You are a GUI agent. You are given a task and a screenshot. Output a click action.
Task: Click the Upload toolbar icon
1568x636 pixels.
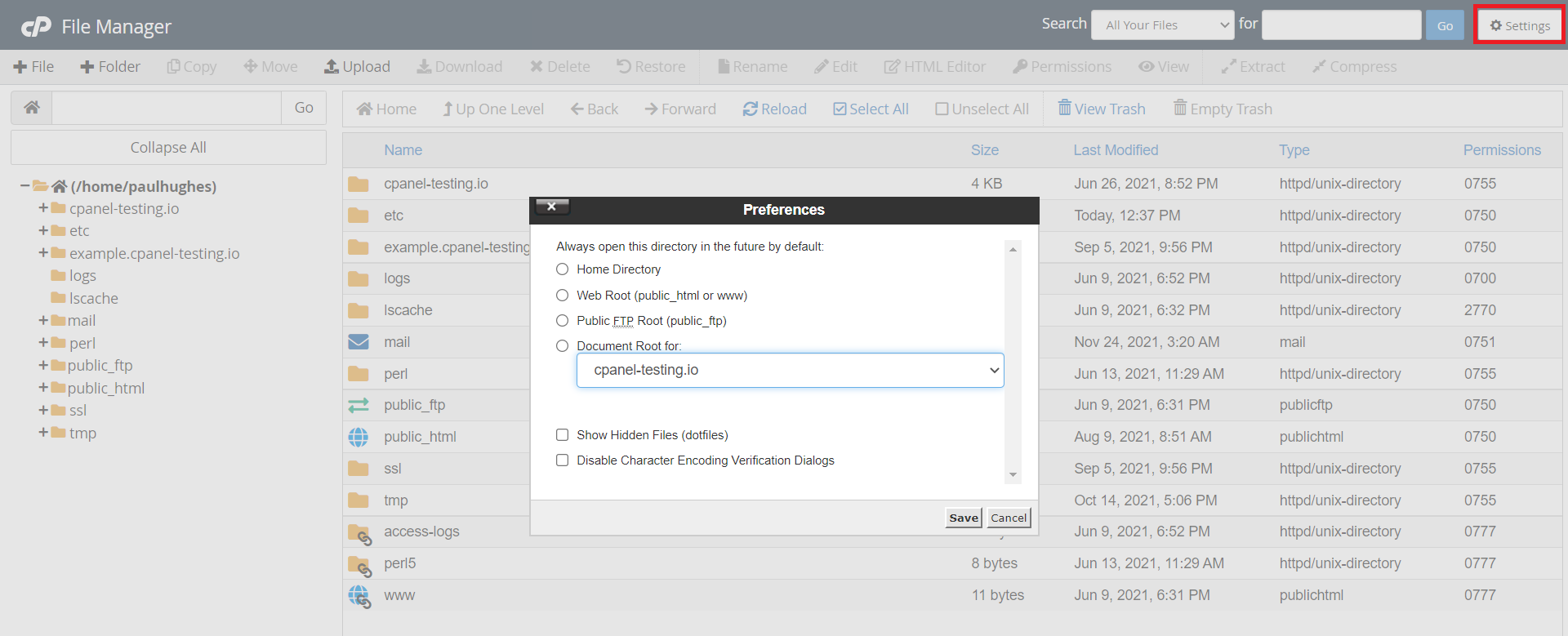point(332,67)
